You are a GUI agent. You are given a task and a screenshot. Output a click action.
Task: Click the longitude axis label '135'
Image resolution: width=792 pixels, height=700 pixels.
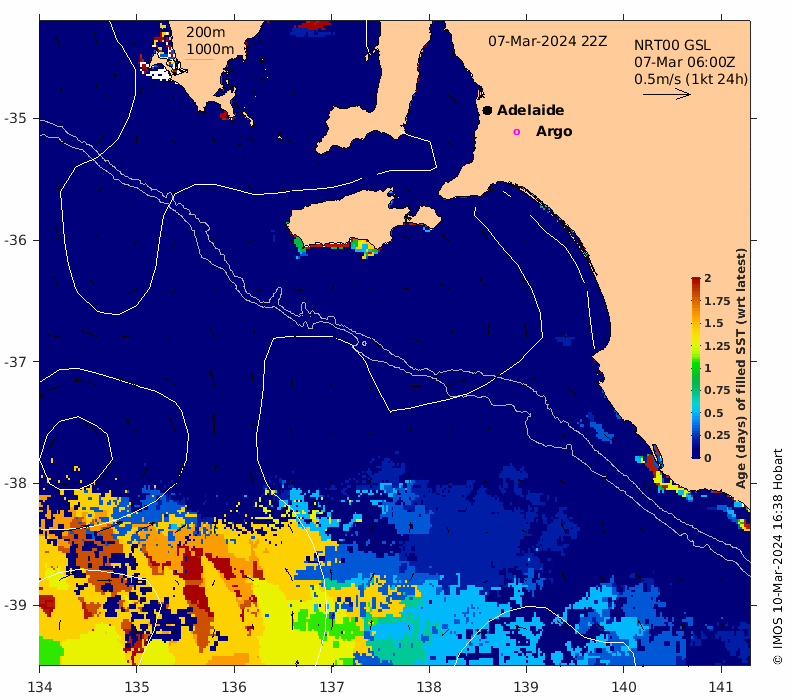click(x=137, y=687)
